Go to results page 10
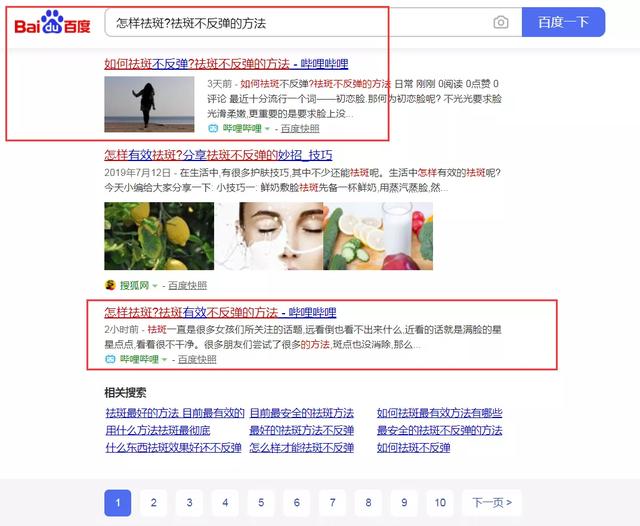Screen dimensions: 640x526 (439, 502)
